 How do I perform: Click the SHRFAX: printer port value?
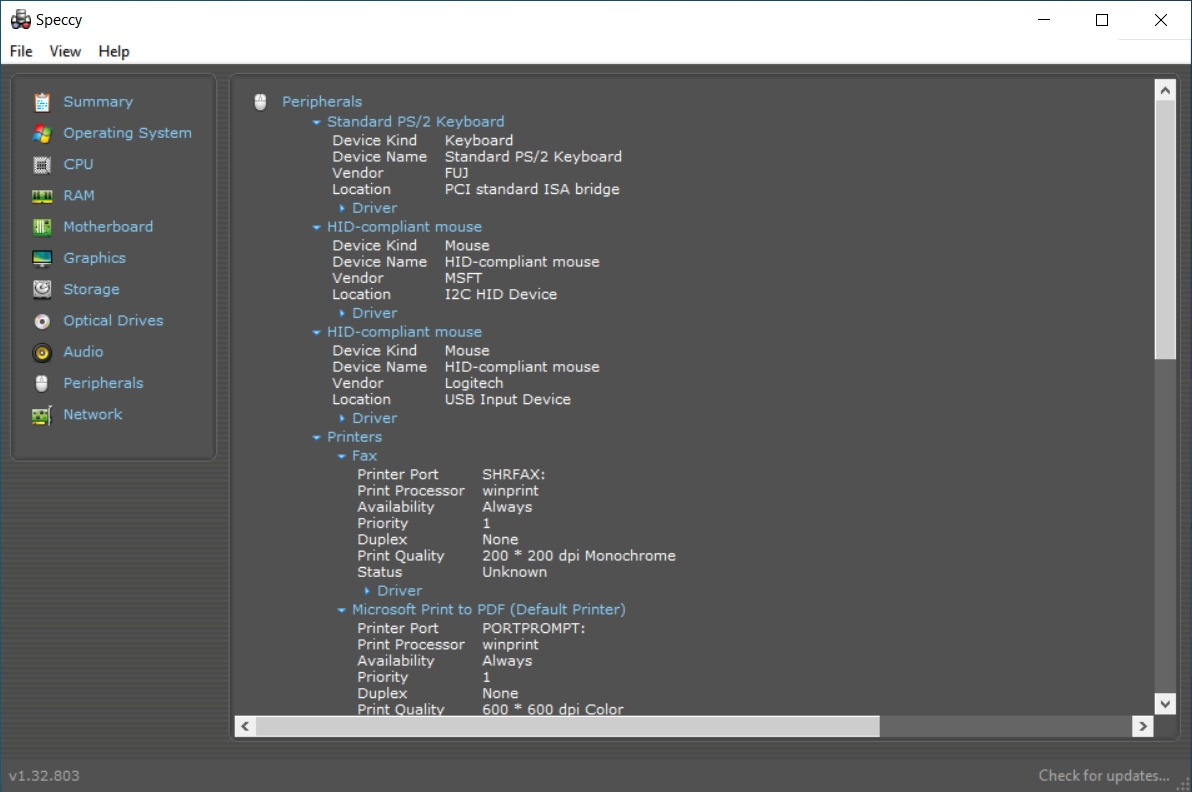pyautogui.click(x=514, y=474)
